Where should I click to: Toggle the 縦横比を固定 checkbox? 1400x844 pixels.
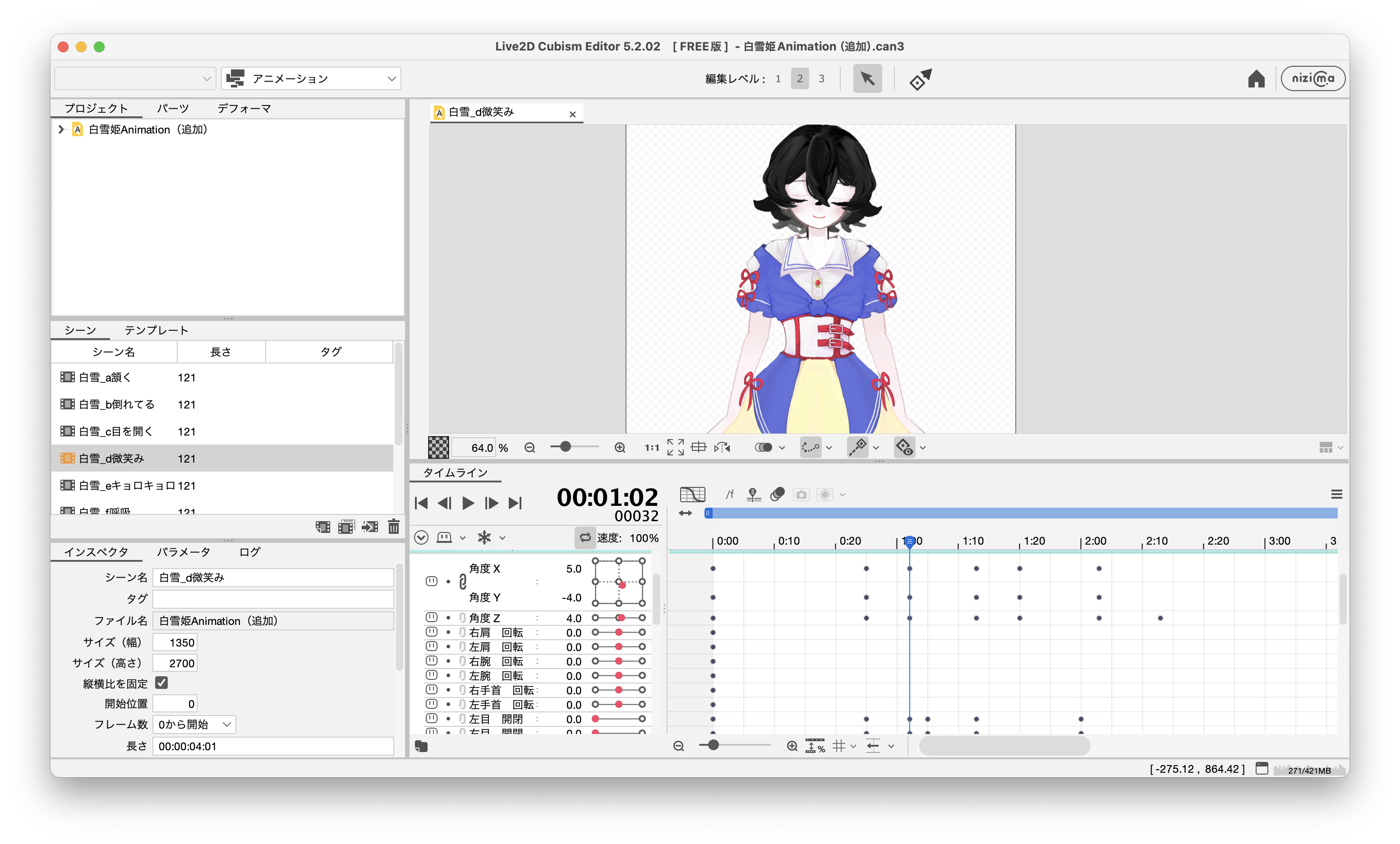(161, 683)
